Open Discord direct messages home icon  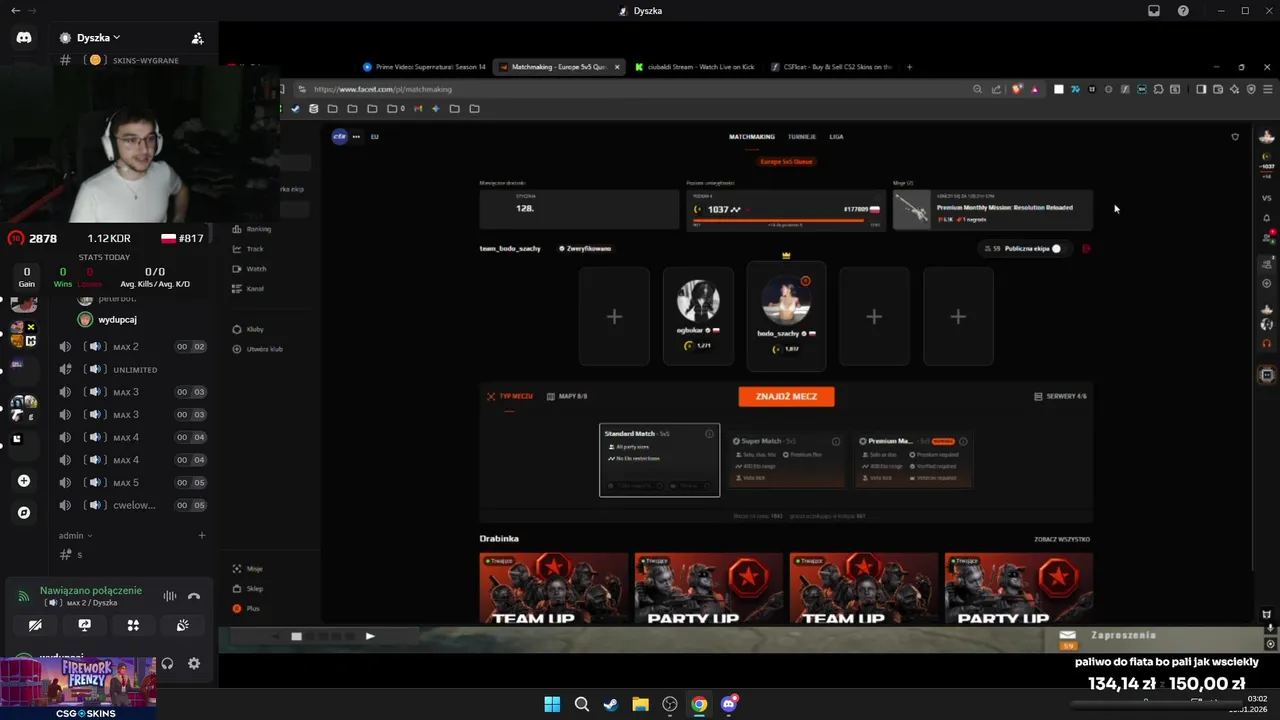[24, 38]
